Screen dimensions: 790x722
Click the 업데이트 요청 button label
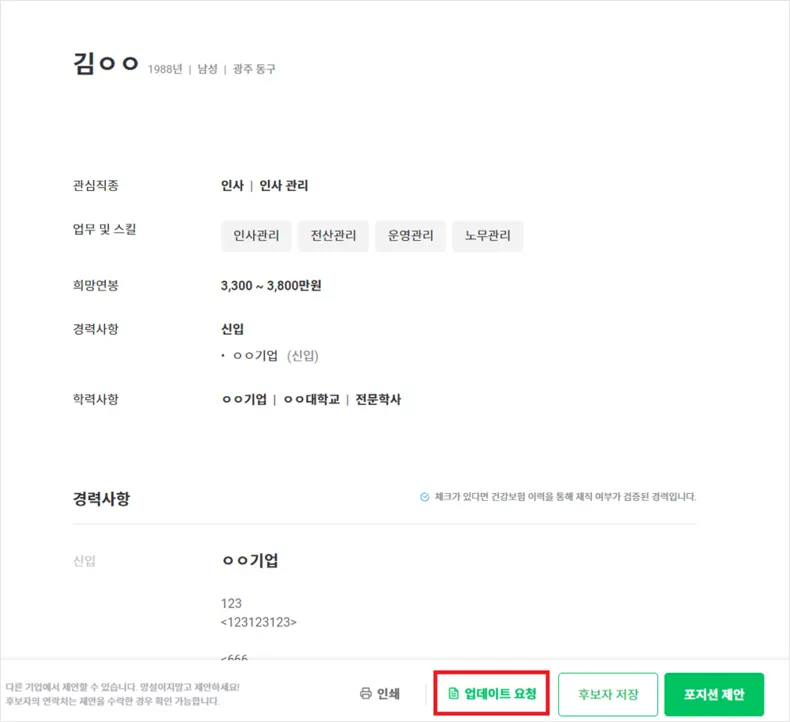click(500, 694)
